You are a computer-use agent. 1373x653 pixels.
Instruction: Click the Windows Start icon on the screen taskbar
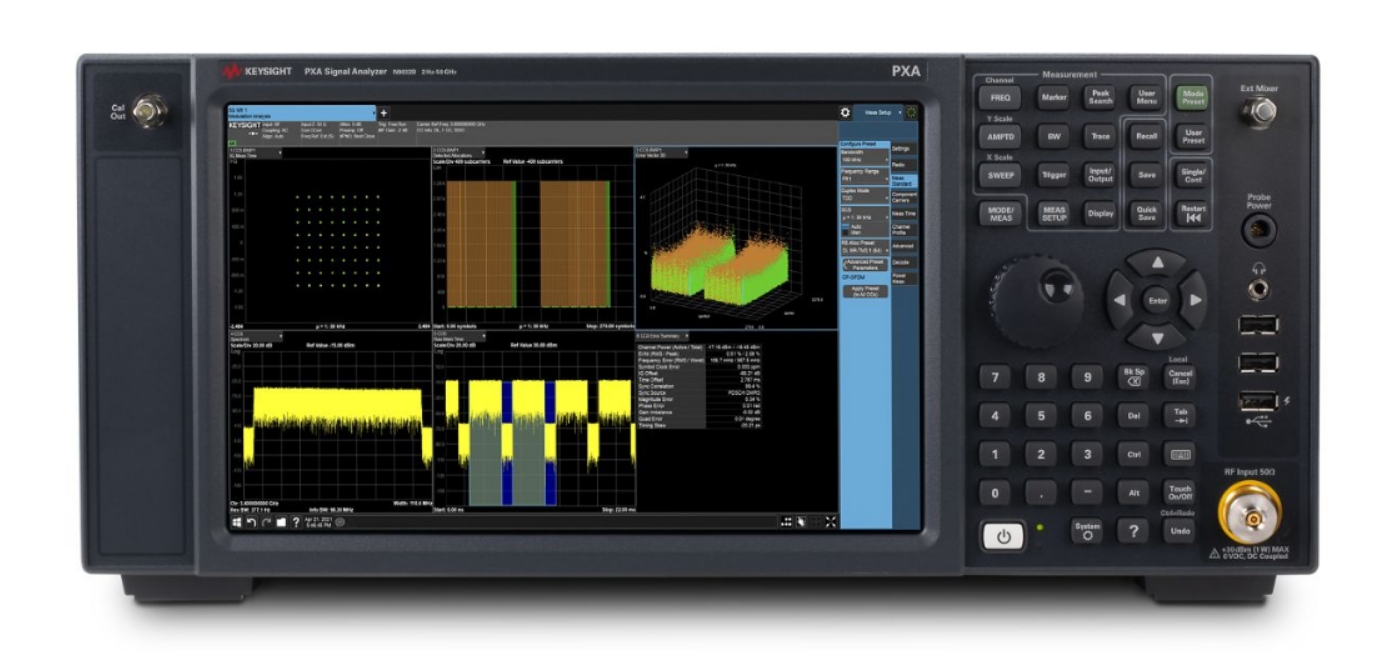click(x=236, y=521)
